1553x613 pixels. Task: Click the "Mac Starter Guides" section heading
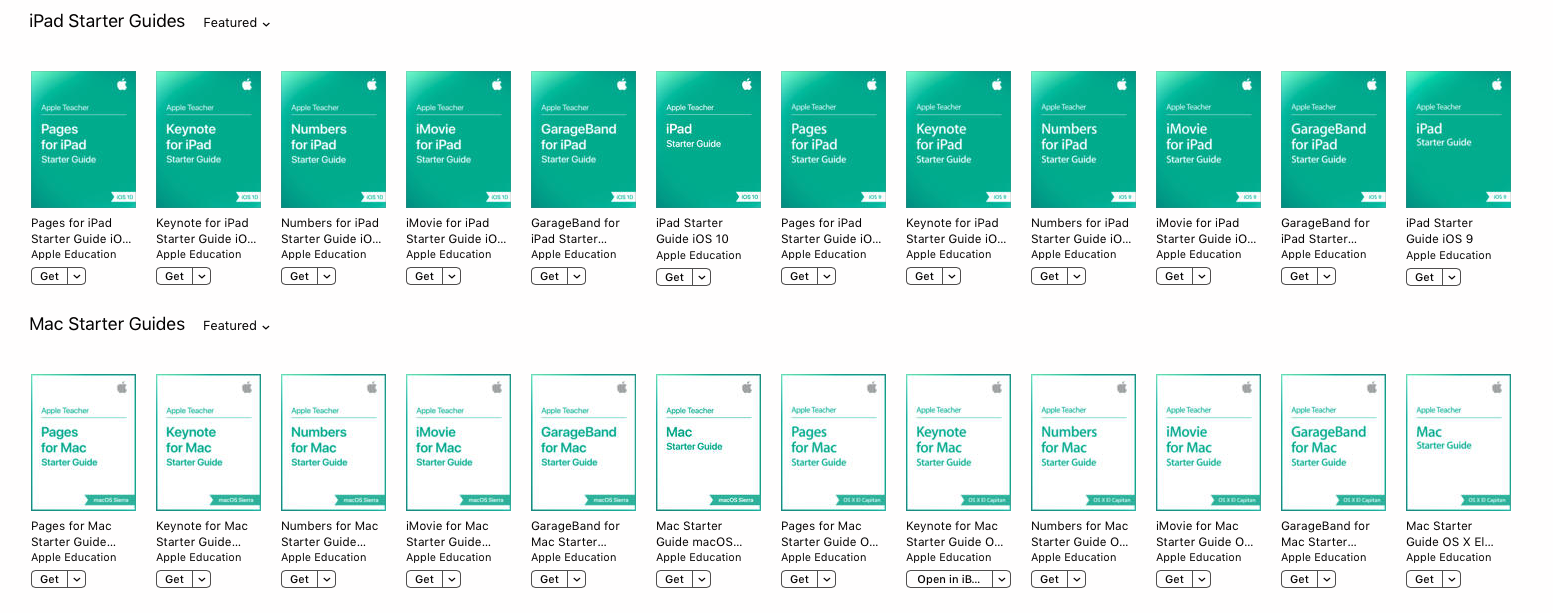click(107, 325)
